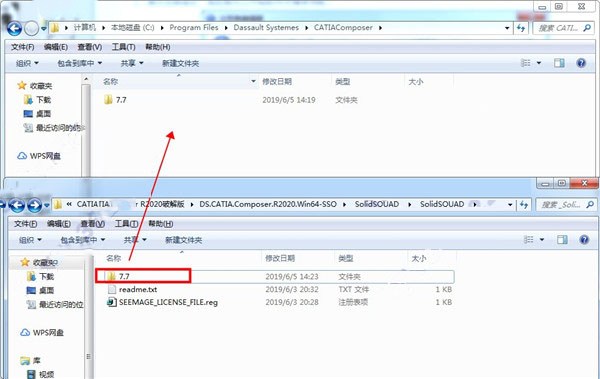This screenshot has width=600, height=379.
Task: Click DS.CATIA.Composer.R2020.Win64-SSQ breadcrumb segment
Action: [x=268, y=204]
